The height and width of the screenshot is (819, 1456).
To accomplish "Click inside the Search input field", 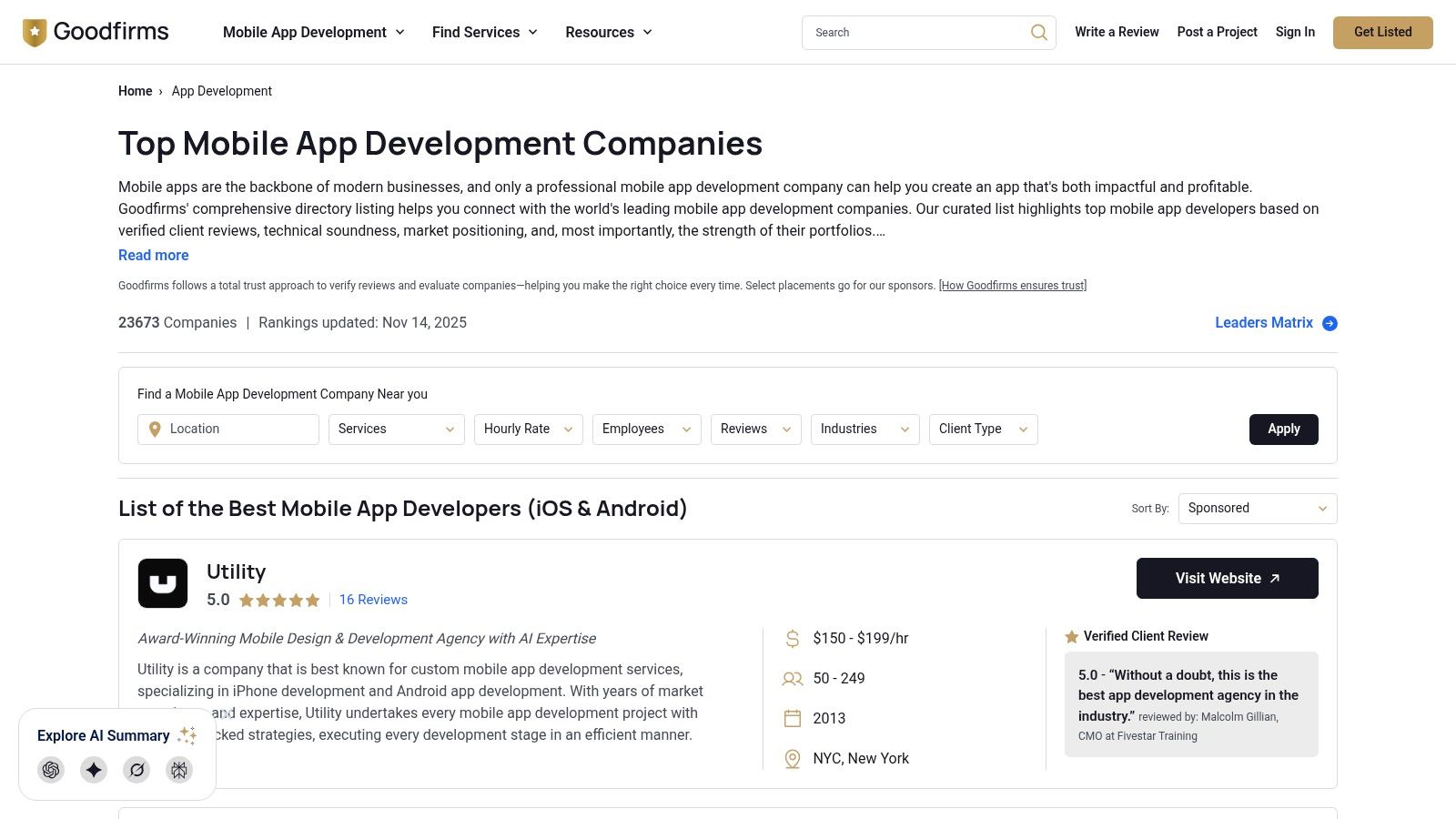I will [x=910, y=32].
